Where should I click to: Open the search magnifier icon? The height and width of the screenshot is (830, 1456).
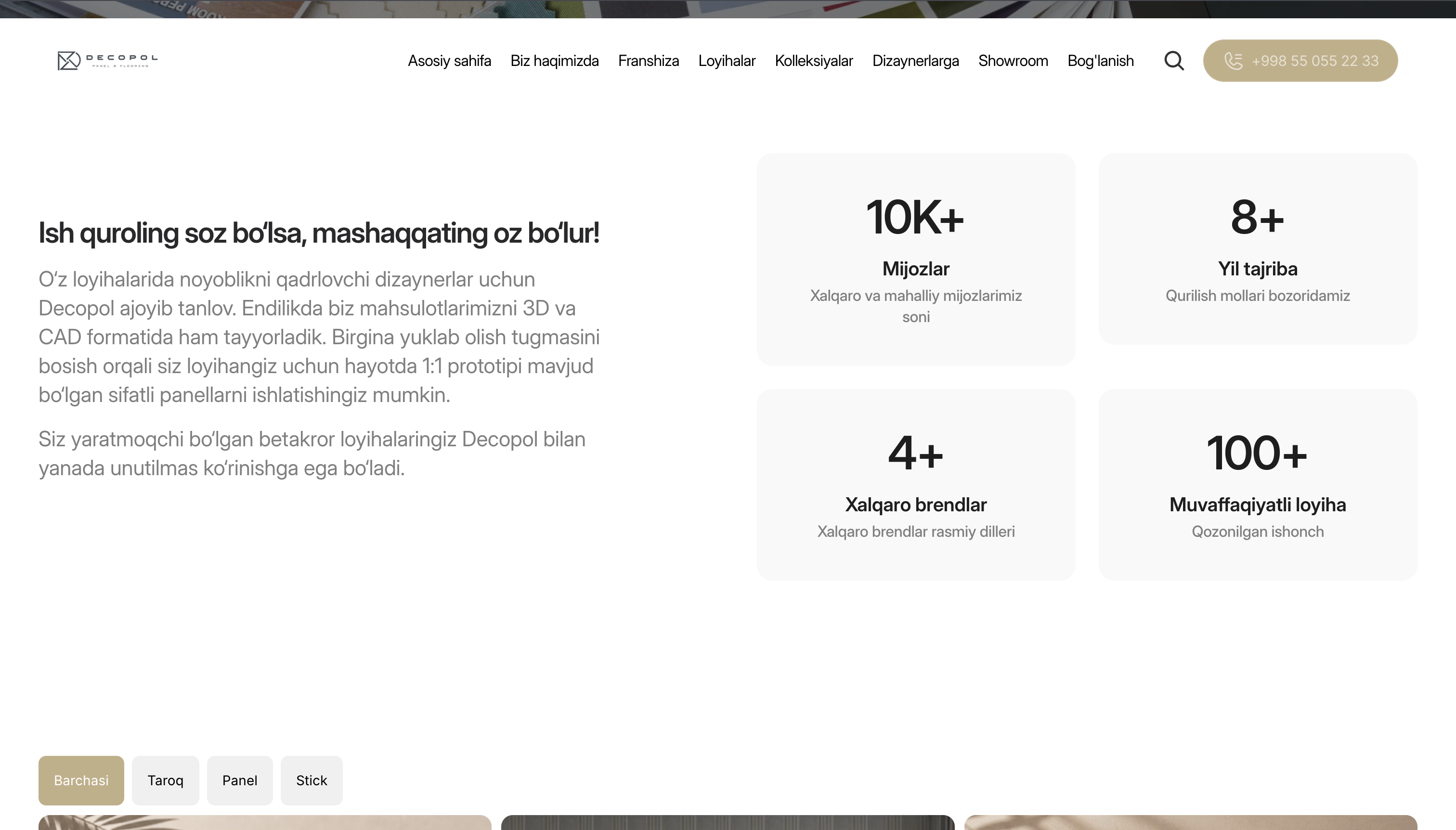1174,61
